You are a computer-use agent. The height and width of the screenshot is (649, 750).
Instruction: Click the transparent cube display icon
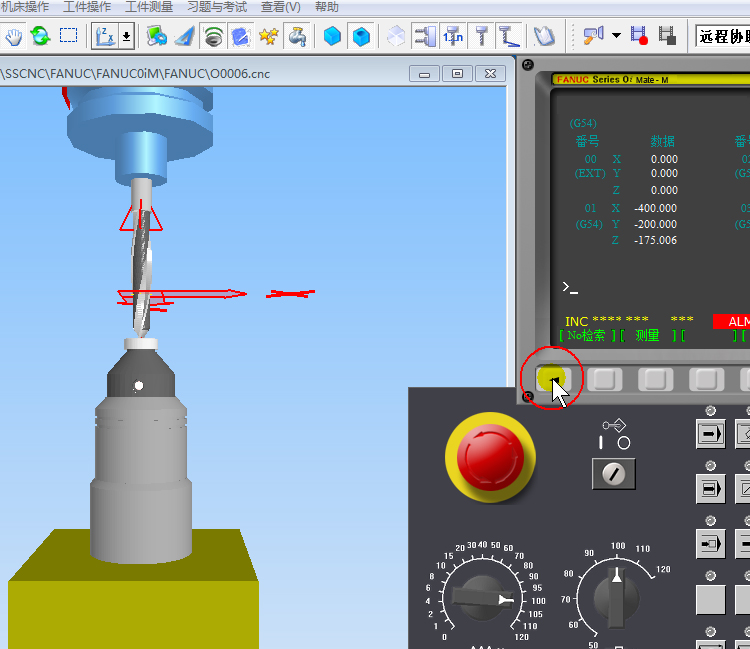396,36
